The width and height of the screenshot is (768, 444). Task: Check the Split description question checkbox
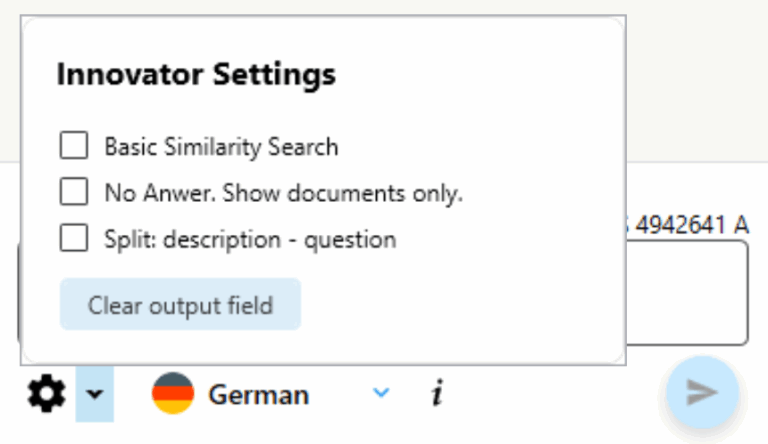click(74, 239)
